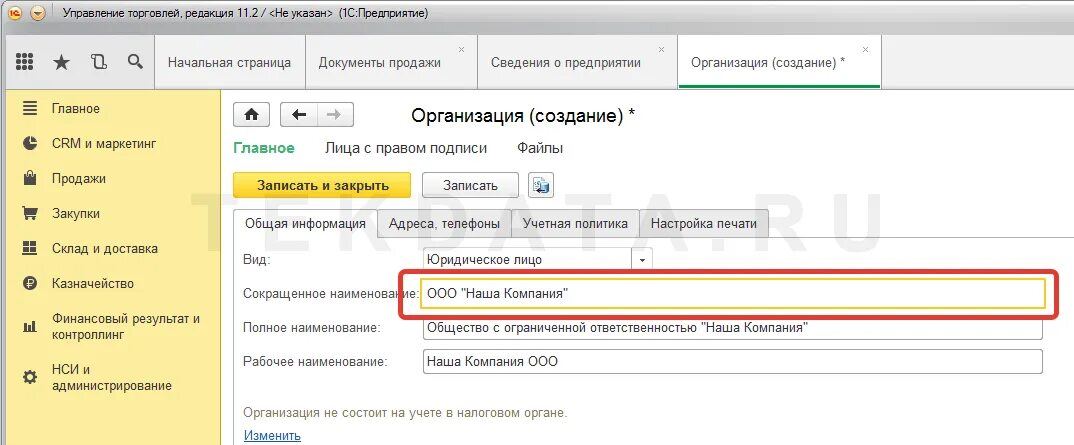
Task: Click the Финансовый результат bar chart icon
Action: pyautogui.click(x=29, y=327)
